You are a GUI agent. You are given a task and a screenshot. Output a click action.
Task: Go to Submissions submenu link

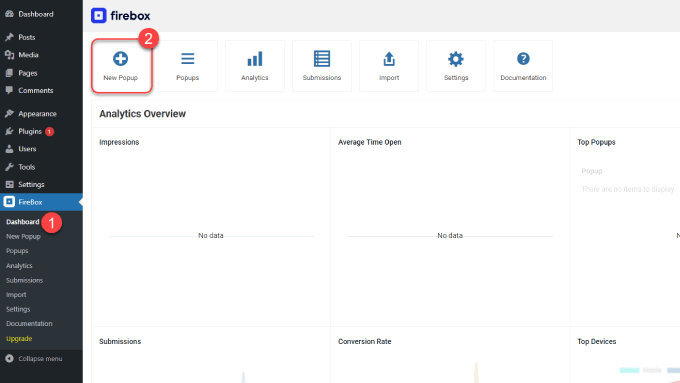point(24,280)
